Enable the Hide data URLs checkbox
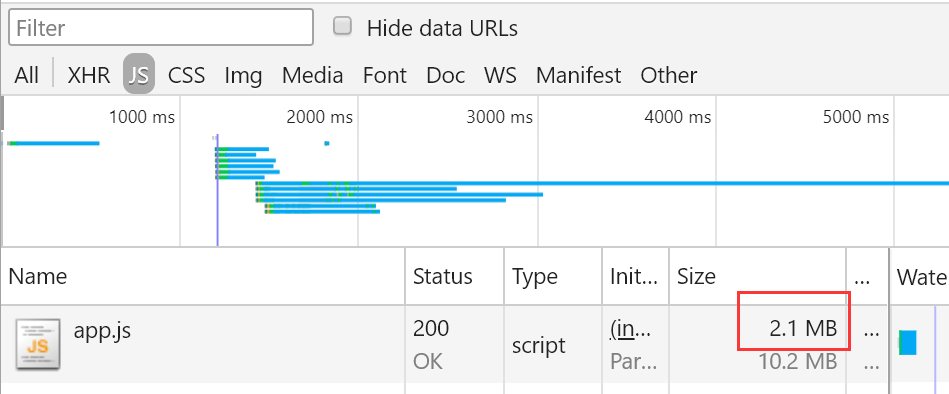Viewport: 949px width, 394px height. click(x=343, y=26)
